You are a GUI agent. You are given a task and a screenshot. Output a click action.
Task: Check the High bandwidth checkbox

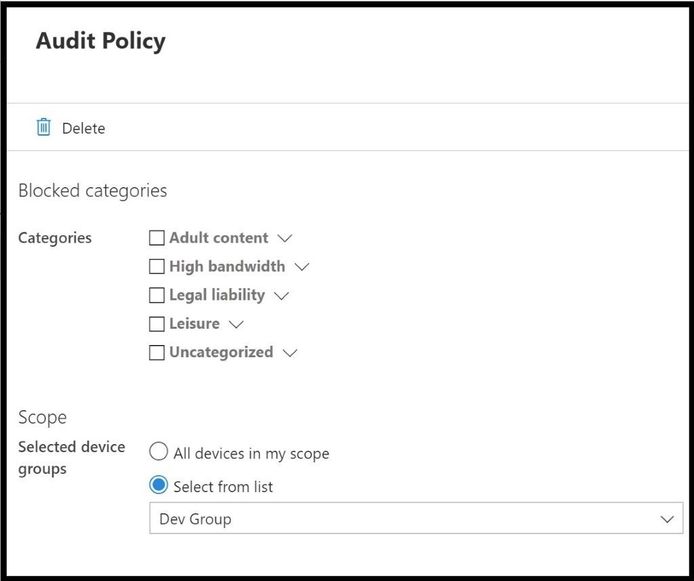pyautogui.click(x=157, y=266)
